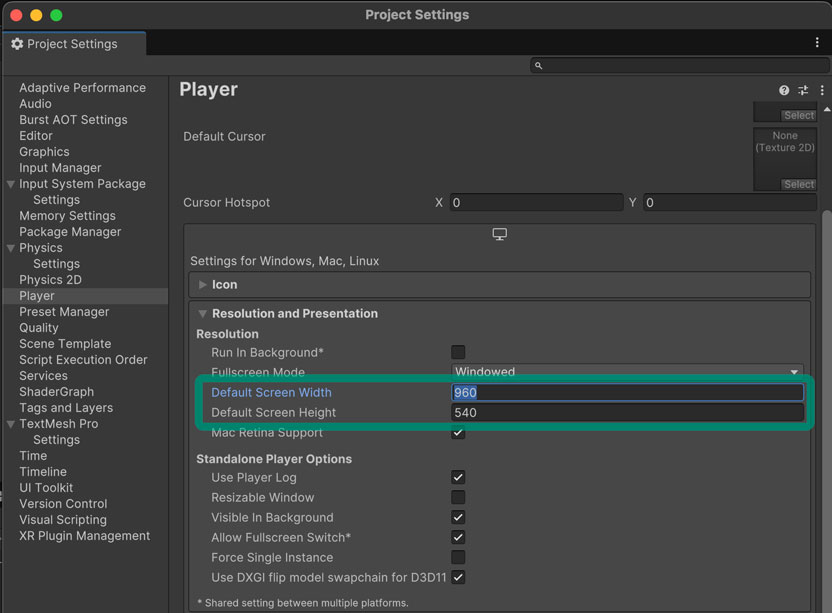Open Adaptive Performance settings
The width and height of the screenshot is (832, 613).
82,88
